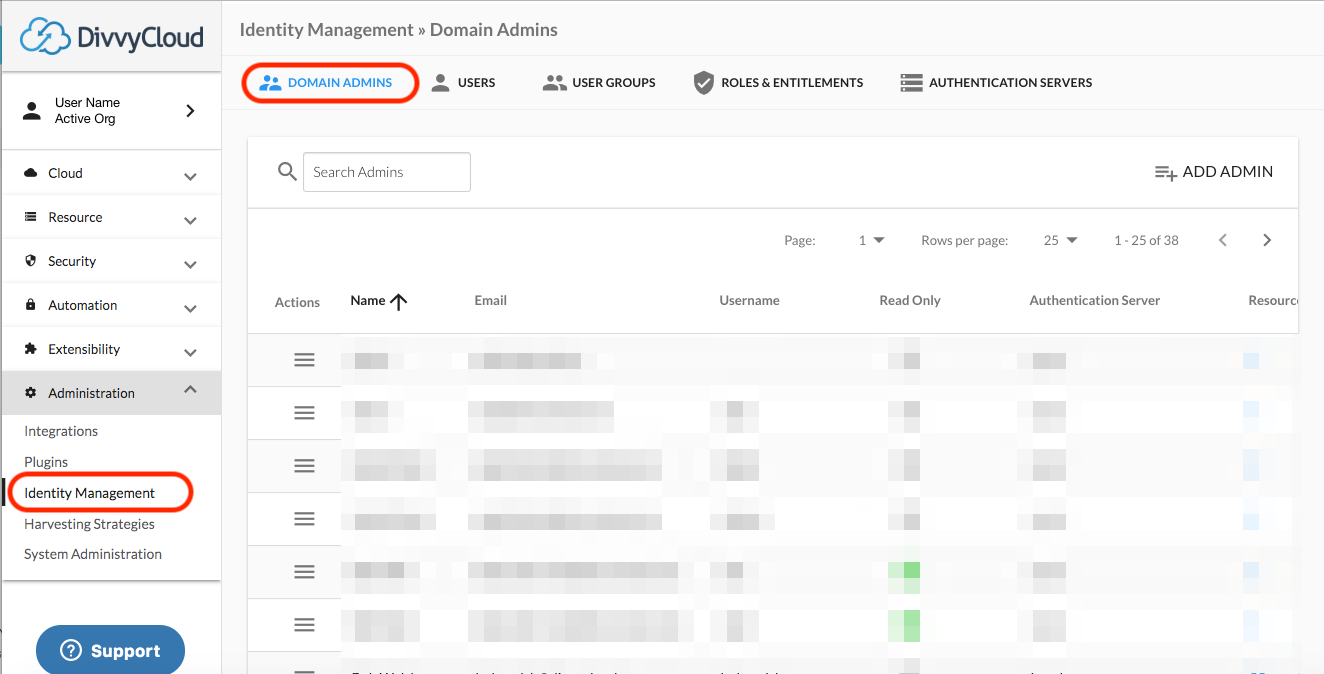Open Harvesting Strategies in the sidebar

point(89,524)
